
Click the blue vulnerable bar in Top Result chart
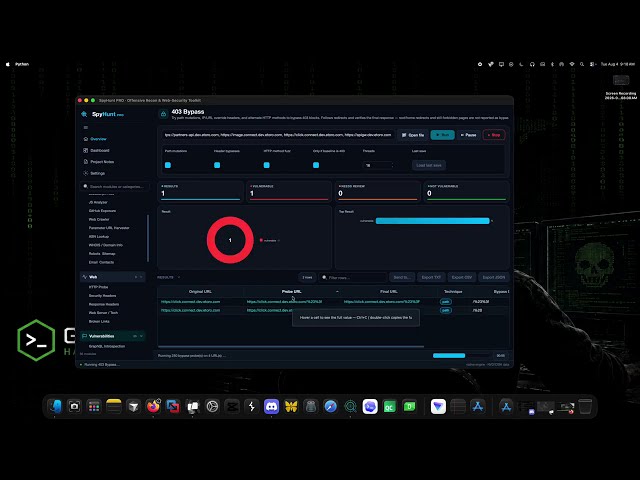pos(432,221)
